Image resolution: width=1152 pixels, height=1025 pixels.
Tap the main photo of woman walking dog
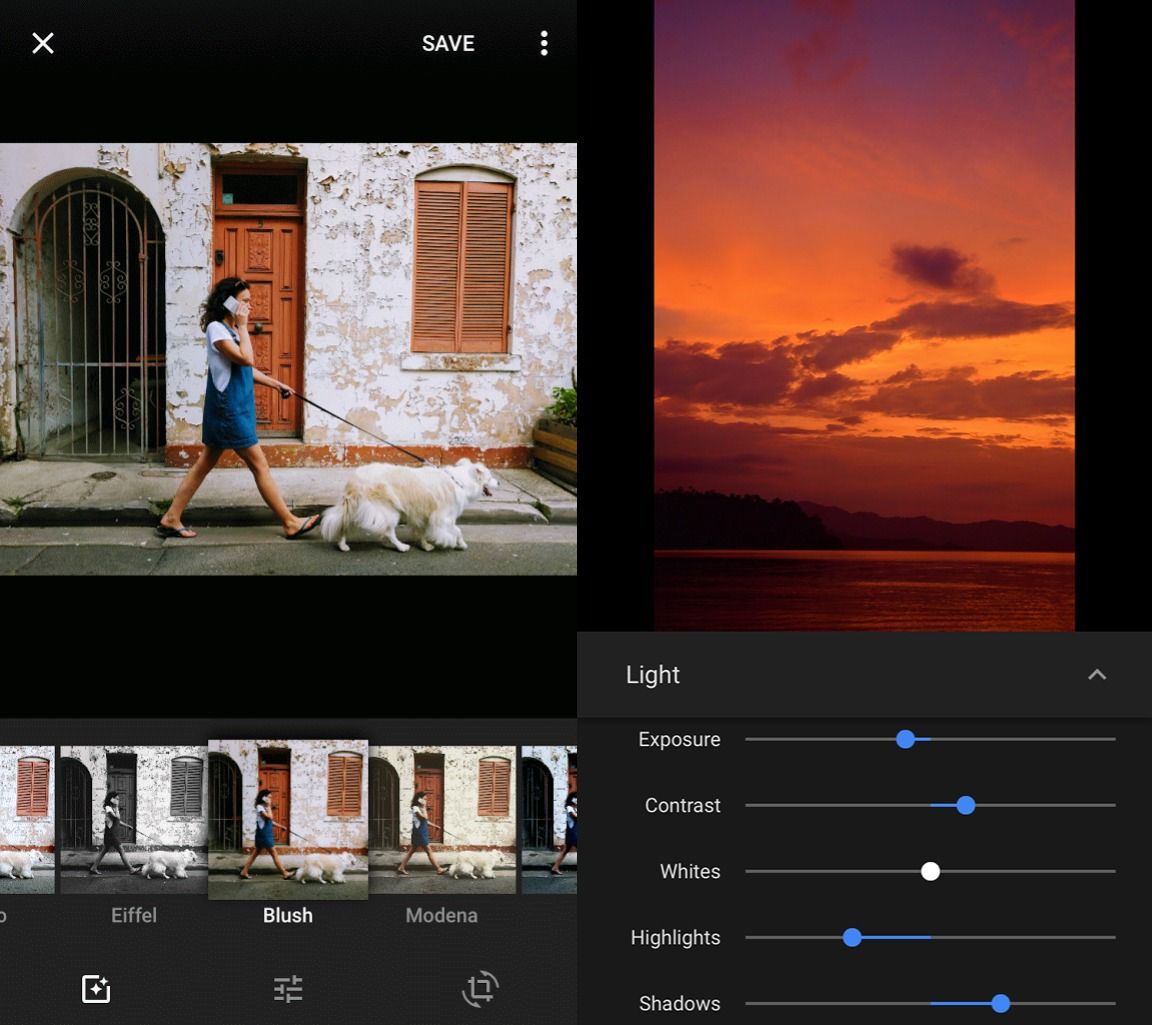coord(288,359)
